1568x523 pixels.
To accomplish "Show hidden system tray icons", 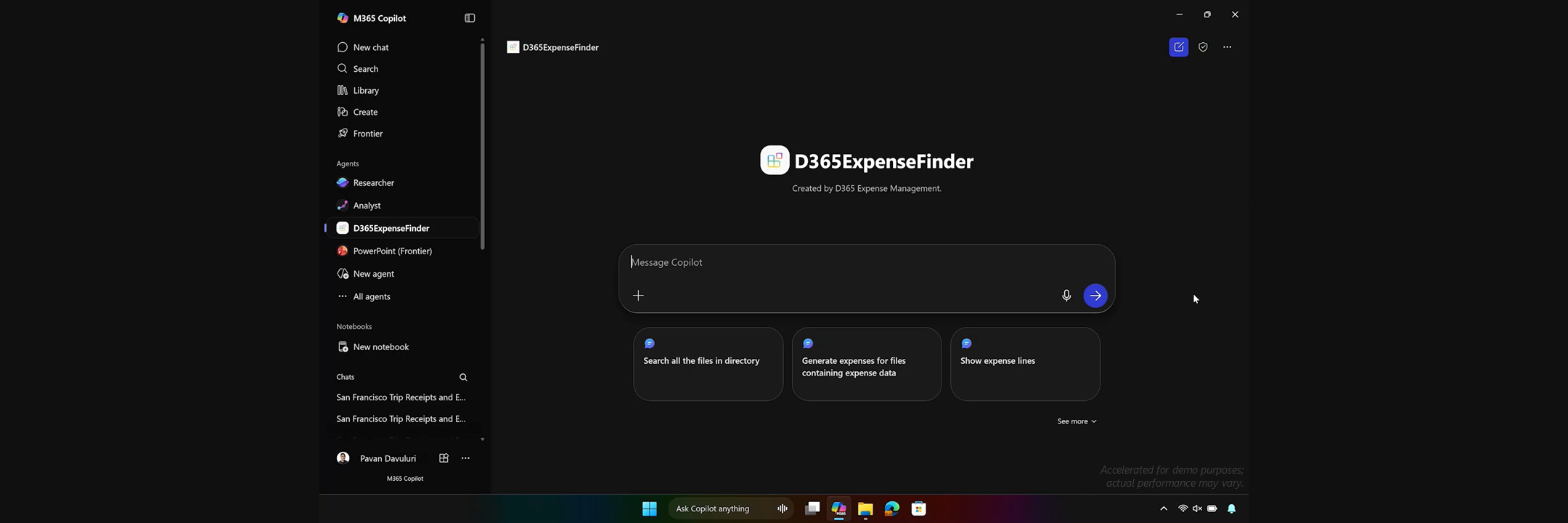I will click(x=1164, y=508).
